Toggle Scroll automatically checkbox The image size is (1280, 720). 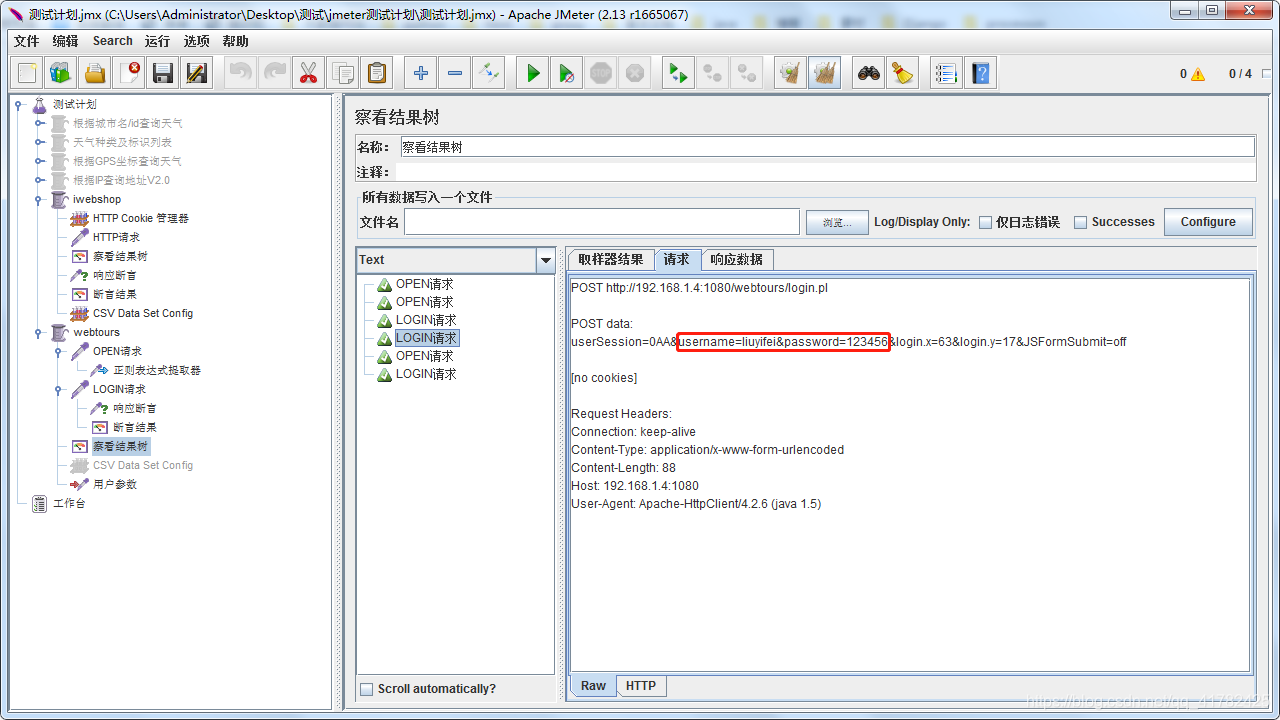pos(366,689)
